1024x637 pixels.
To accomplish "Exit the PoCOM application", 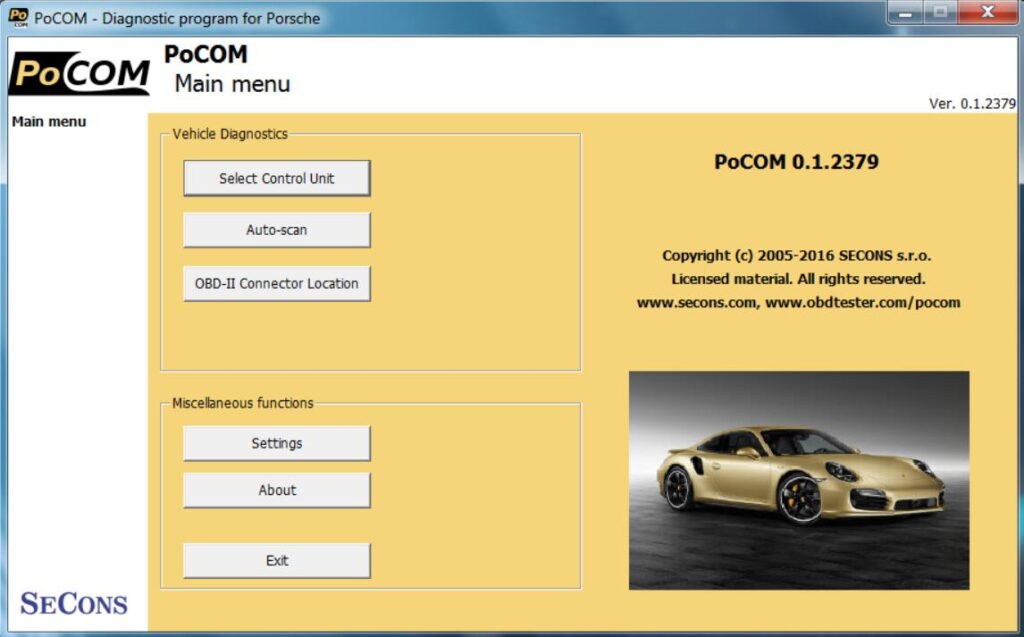I will click(x=276, y=560).
